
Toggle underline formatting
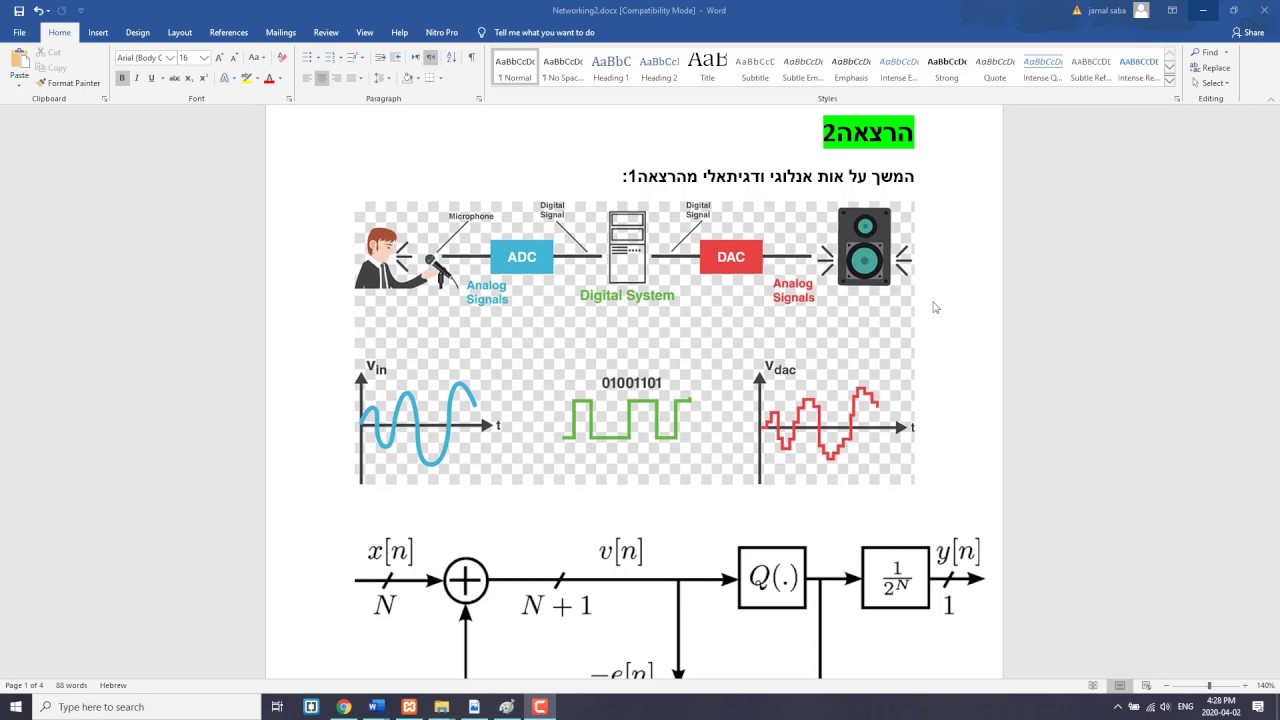click(x=151, y=78)
